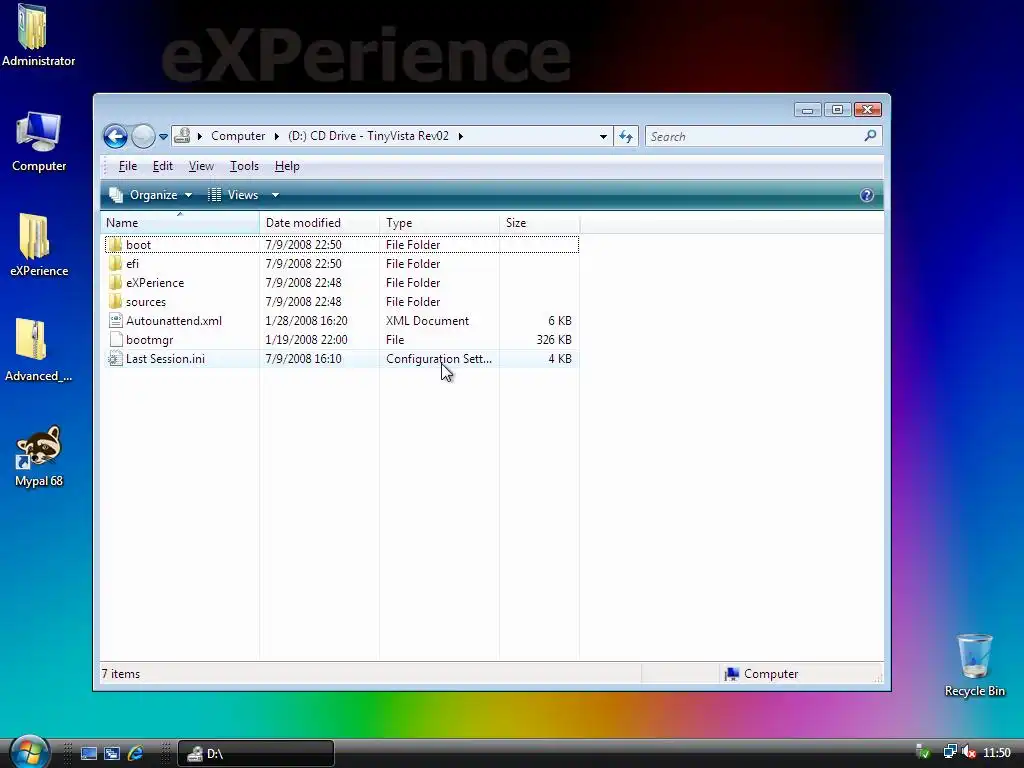
Task: Select the Advanced_ zip desktop icon
Action: pos(39,351)
